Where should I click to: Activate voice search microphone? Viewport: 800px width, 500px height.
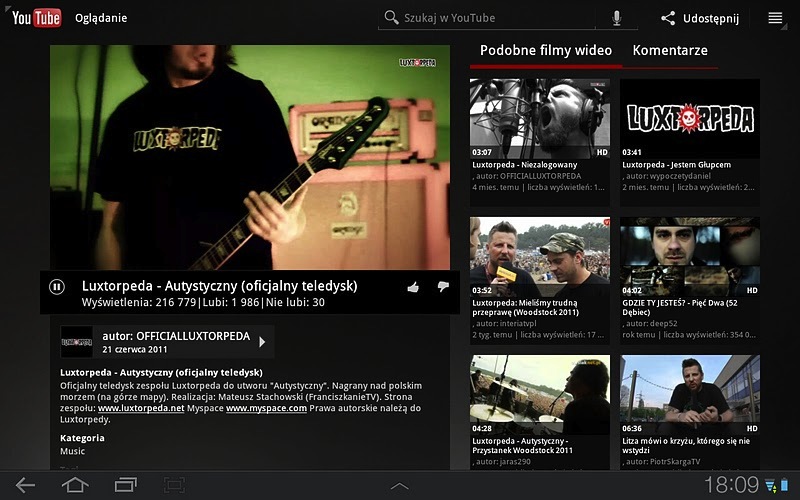[616, 18]
